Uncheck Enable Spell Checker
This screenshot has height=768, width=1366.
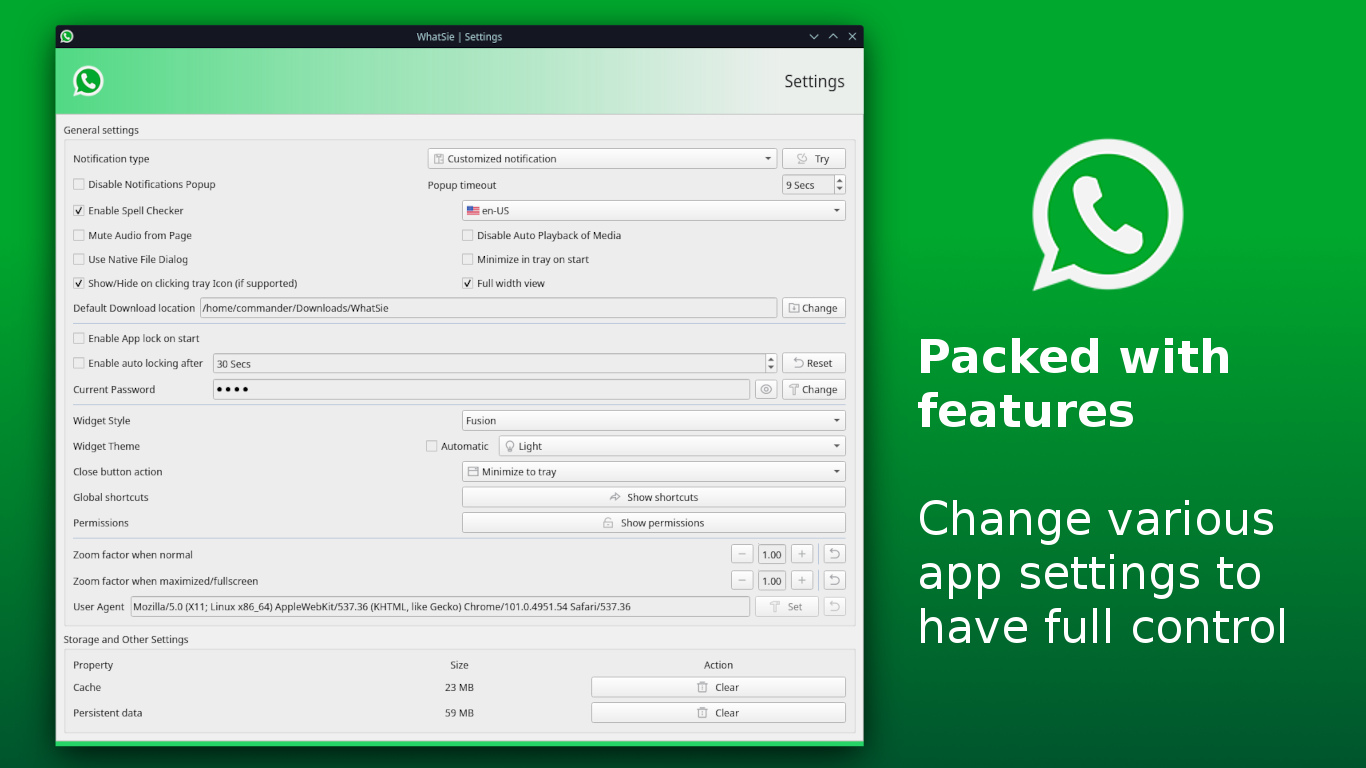click(x=79, y=211)
